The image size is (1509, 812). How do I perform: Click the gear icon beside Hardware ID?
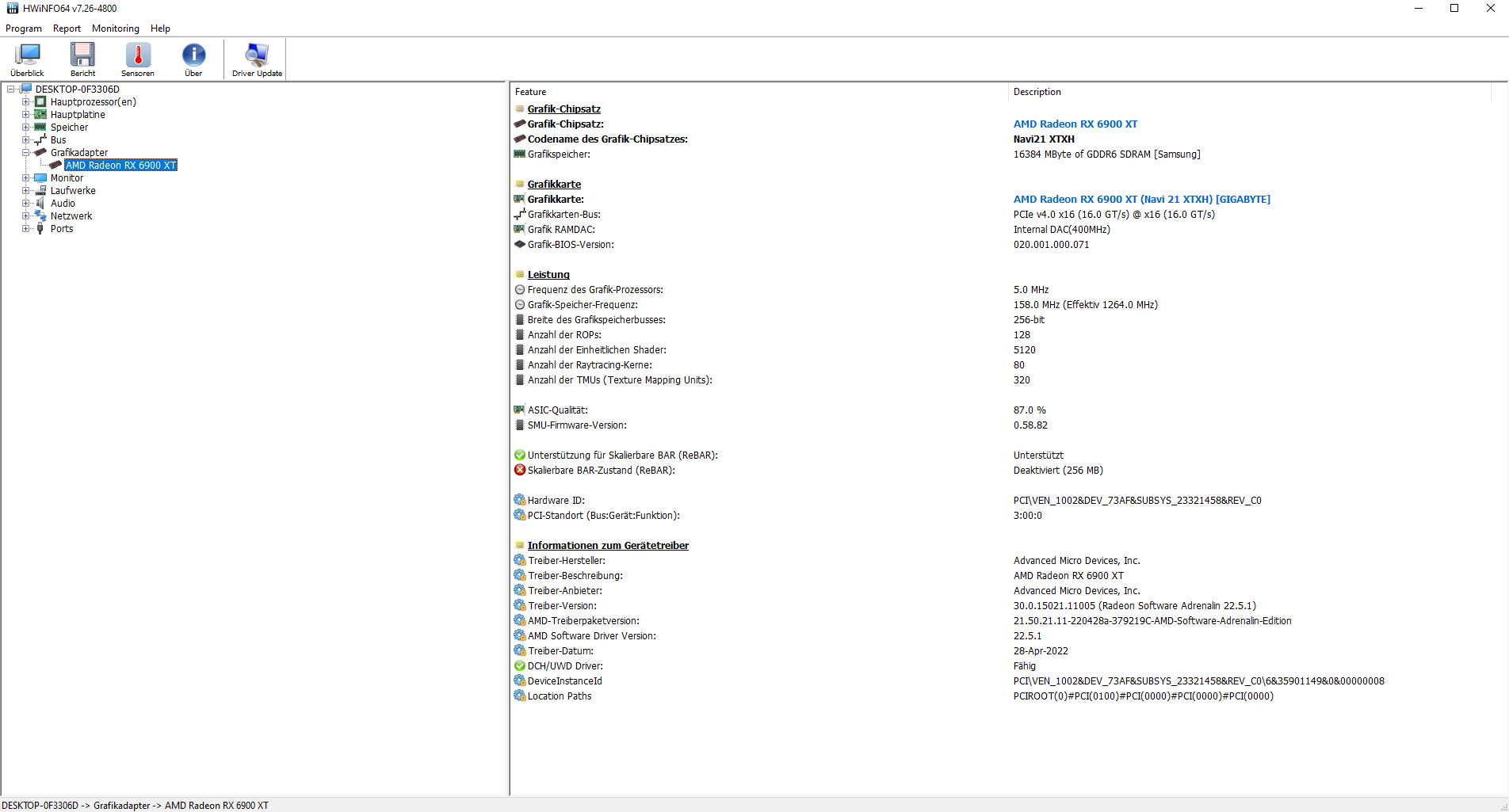pyautogui.click(x=520, y=500)
